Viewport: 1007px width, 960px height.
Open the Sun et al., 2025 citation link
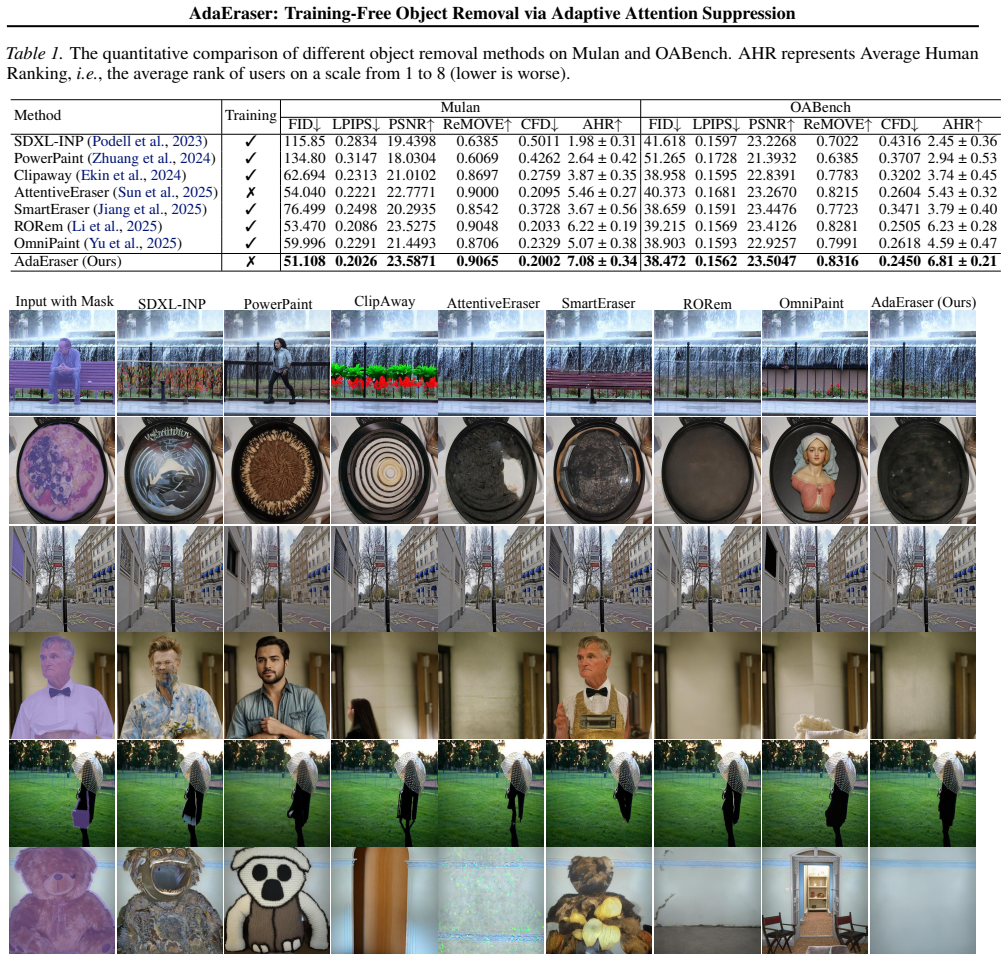(165, 192)
